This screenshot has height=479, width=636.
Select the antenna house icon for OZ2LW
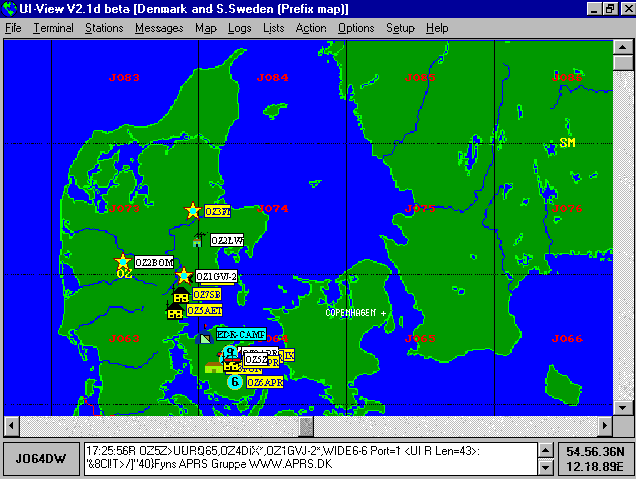[198, 240]
